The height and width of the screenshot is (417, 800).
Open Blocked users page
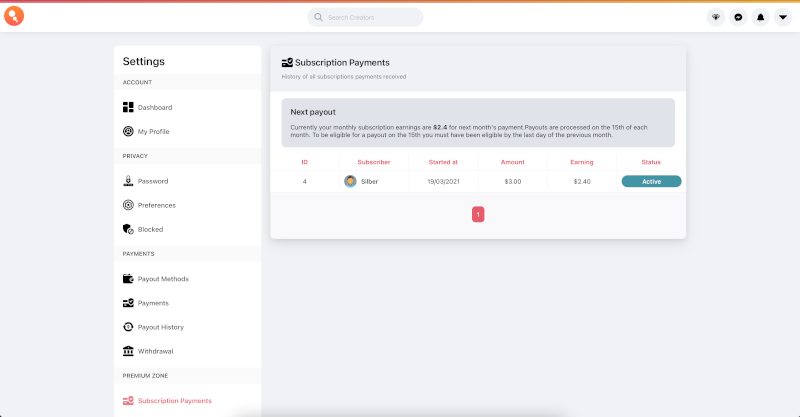151,230
